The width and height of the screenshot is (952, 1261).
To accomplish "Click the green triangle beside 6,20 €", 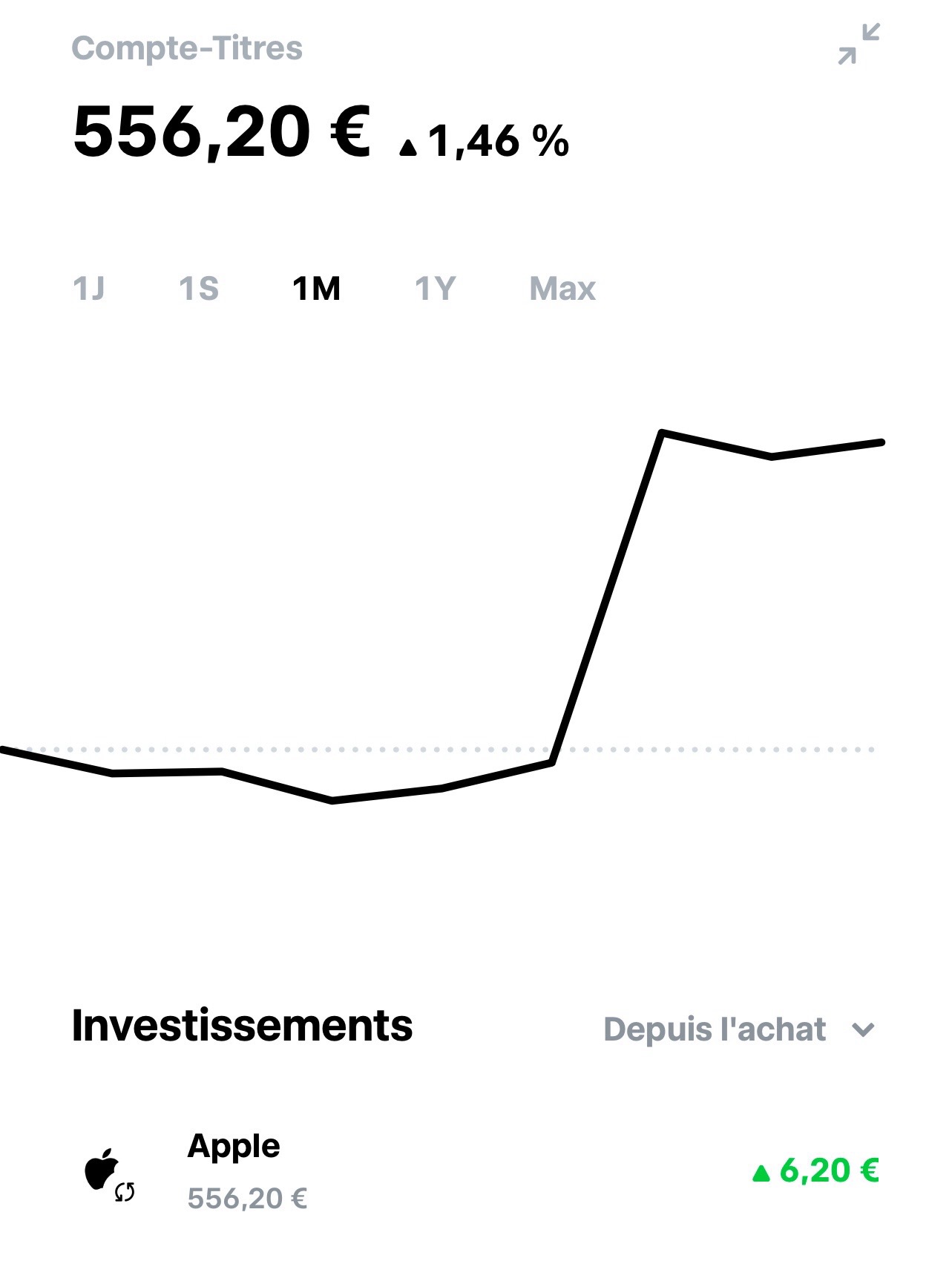I will (x=761, y=1173).
